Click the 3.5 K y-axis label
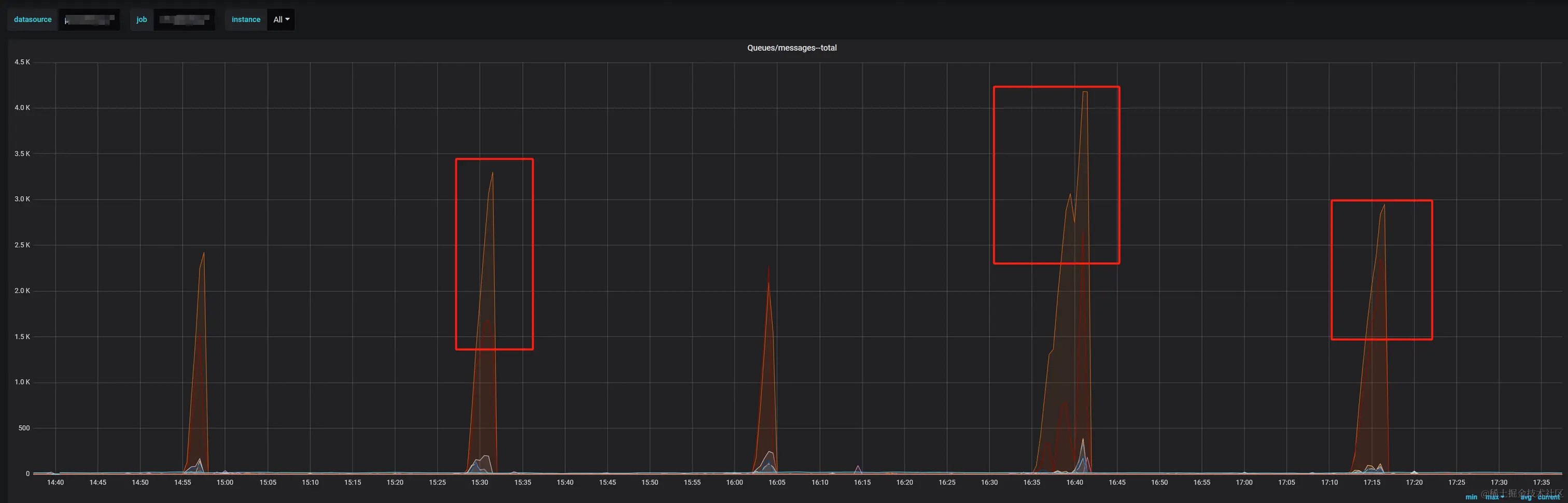 click(22, 154)
